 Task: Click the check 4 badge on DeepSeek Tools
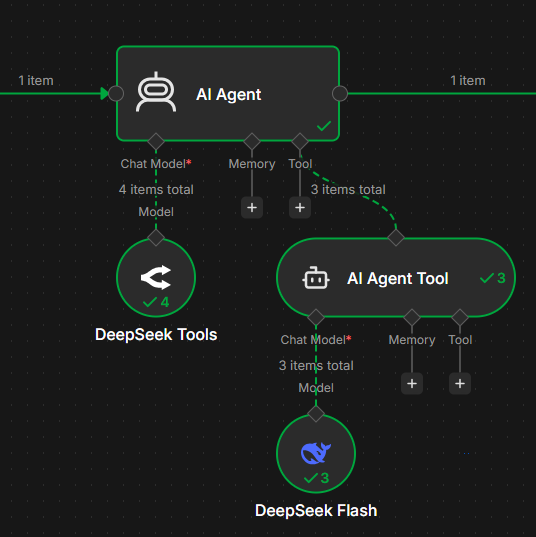pos(156,302)
